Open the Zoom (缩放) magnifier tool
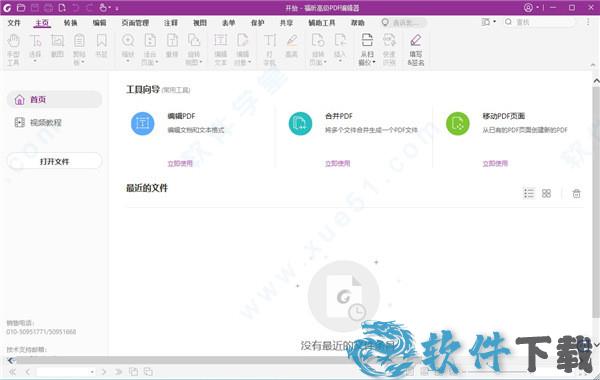The height and width of the screenshot is (380, 600). click(128, 49)
